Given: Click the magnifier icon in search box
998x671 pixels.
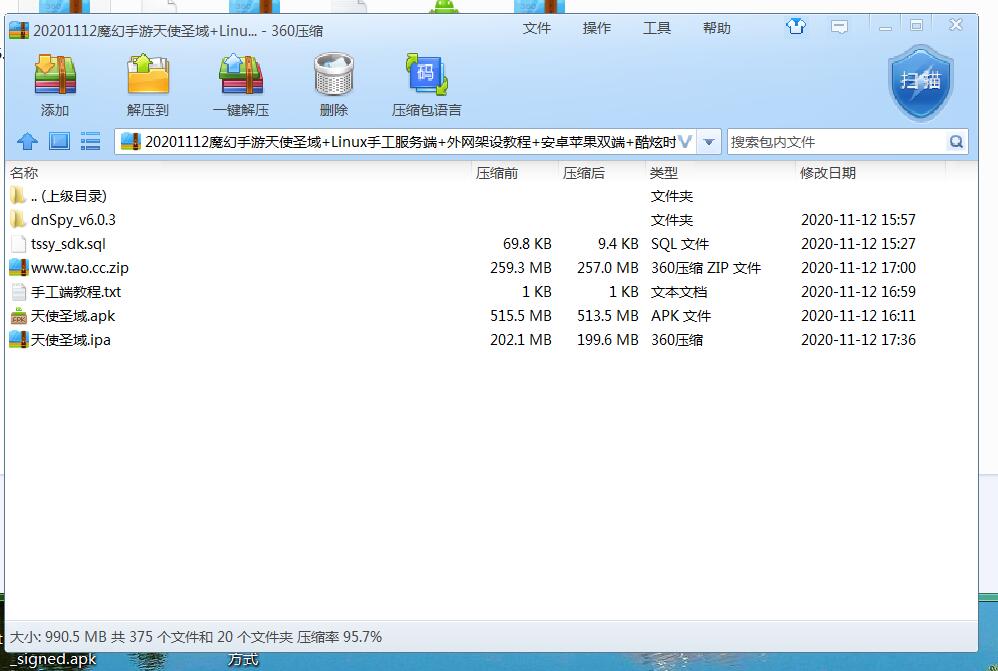Looking at the screenshot, I should (x=956, y=141).
